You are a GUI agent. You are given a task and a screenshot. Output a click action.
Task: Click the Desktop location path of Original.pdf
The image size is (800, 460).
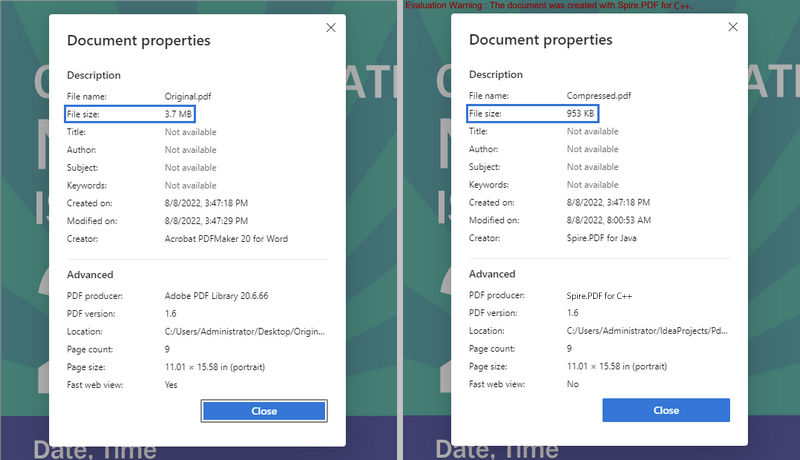click(x=245, y=331)
